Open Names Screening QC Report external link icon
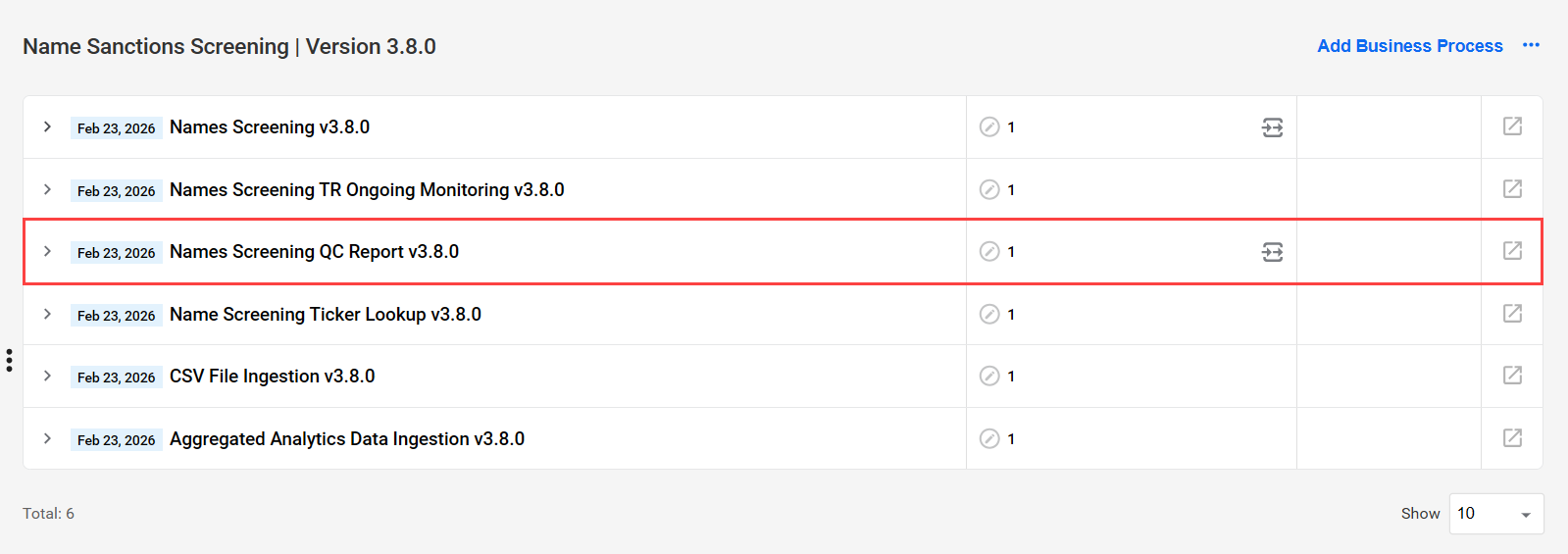The width and height of the screenshot is (1568, 554). [x=1512, y=250]
